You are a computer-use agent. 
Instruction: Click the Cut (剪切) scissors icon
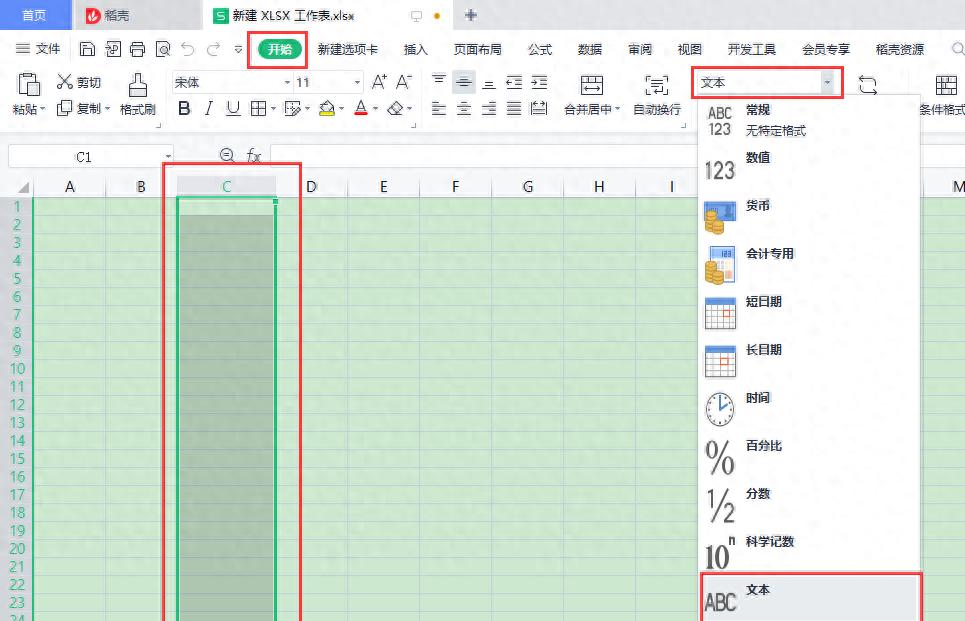click(65, 81)
